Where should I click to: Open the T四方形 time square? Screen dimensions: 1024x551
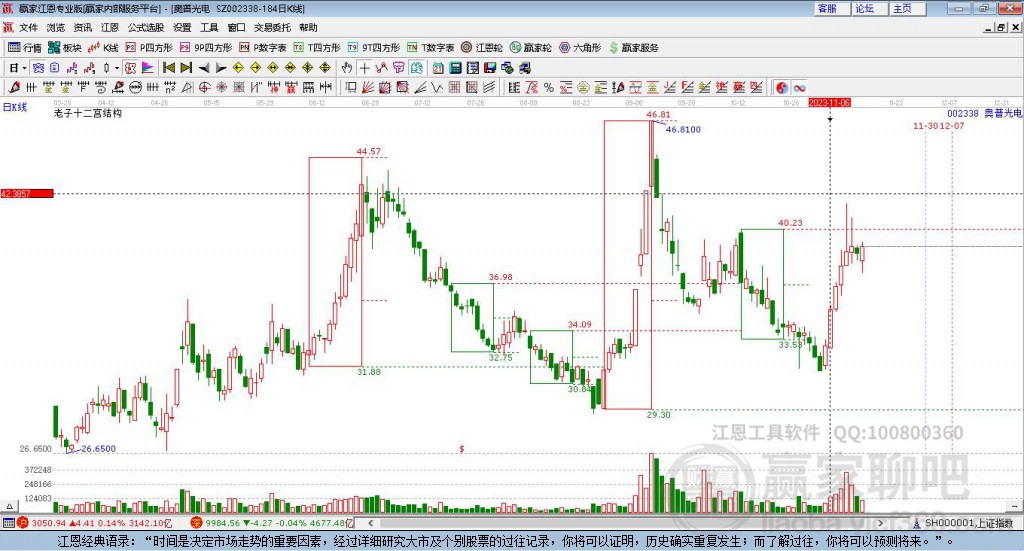coord(317,48)
